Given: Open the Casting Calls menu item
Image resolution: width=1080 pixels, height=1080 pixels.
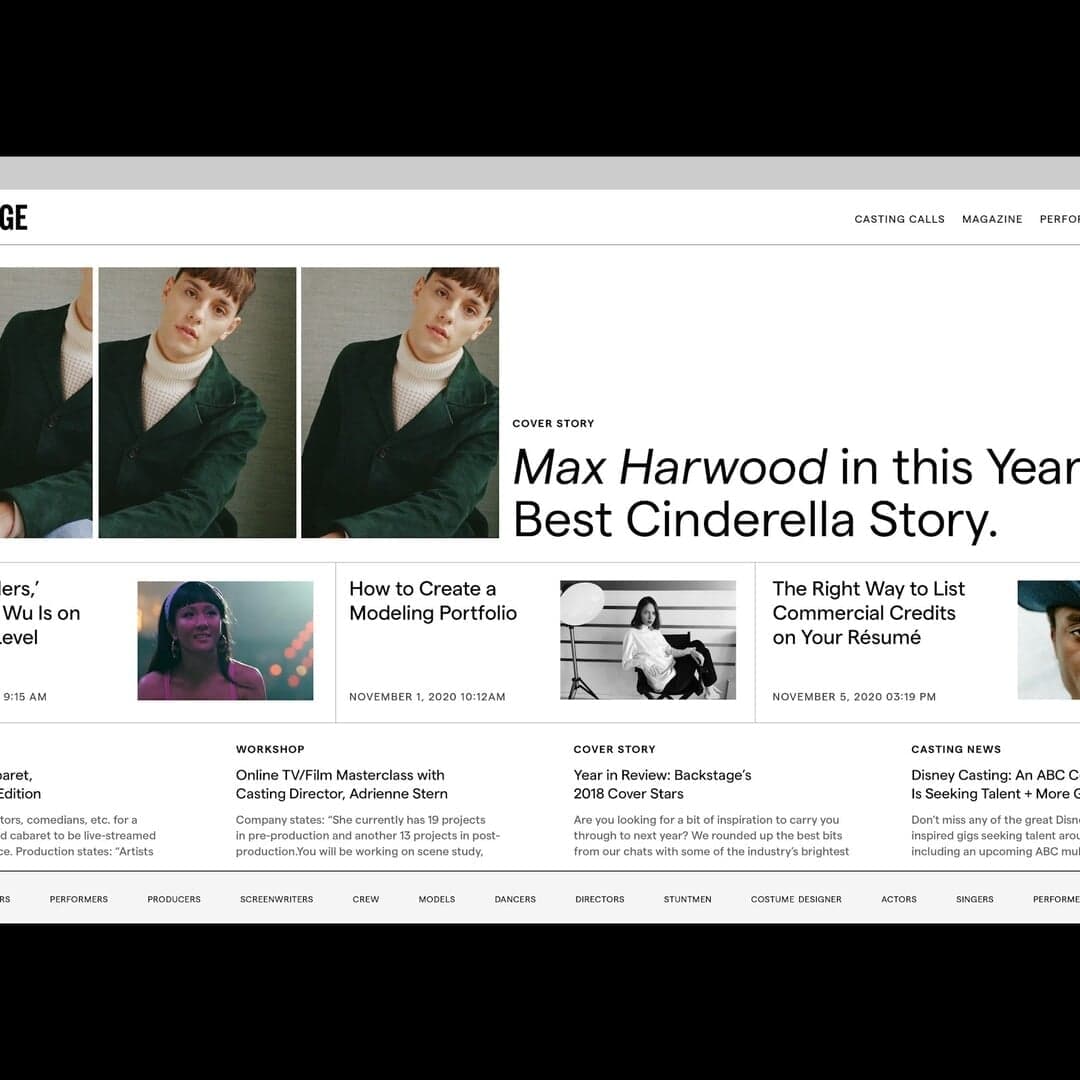Looking at the screenshot, I should coord(900,219).
